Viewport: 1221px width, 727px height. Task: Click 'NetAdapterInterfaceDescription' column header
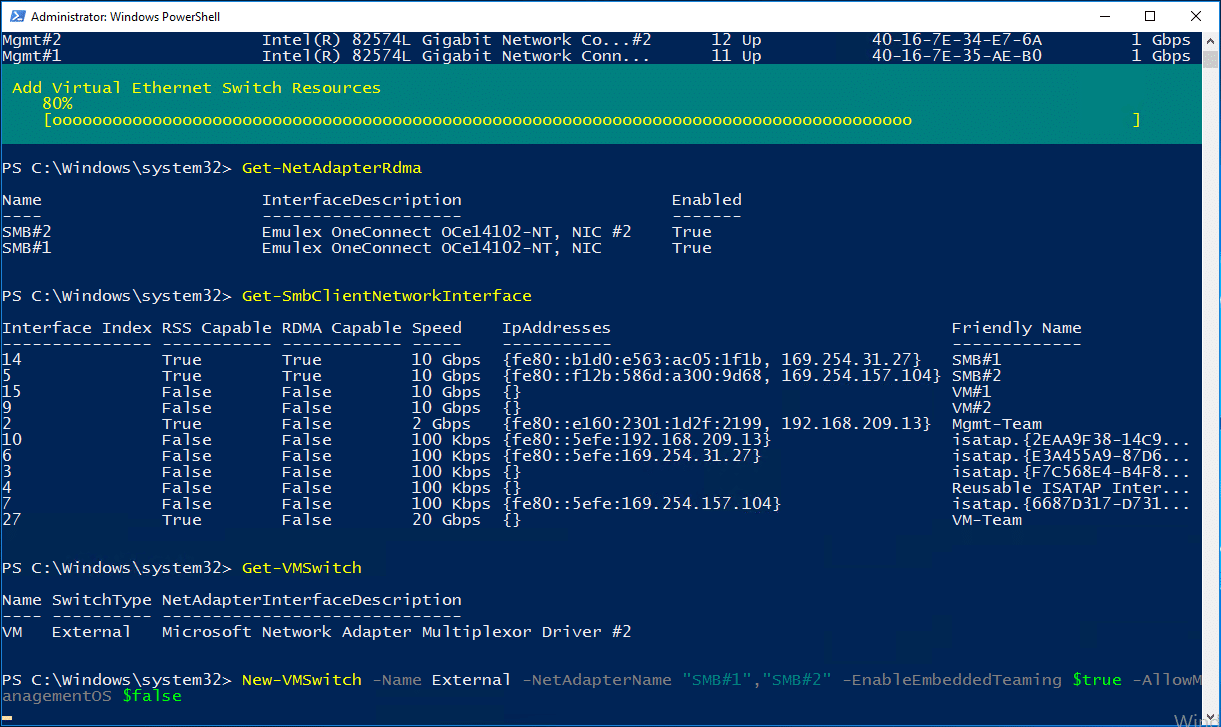312,600
